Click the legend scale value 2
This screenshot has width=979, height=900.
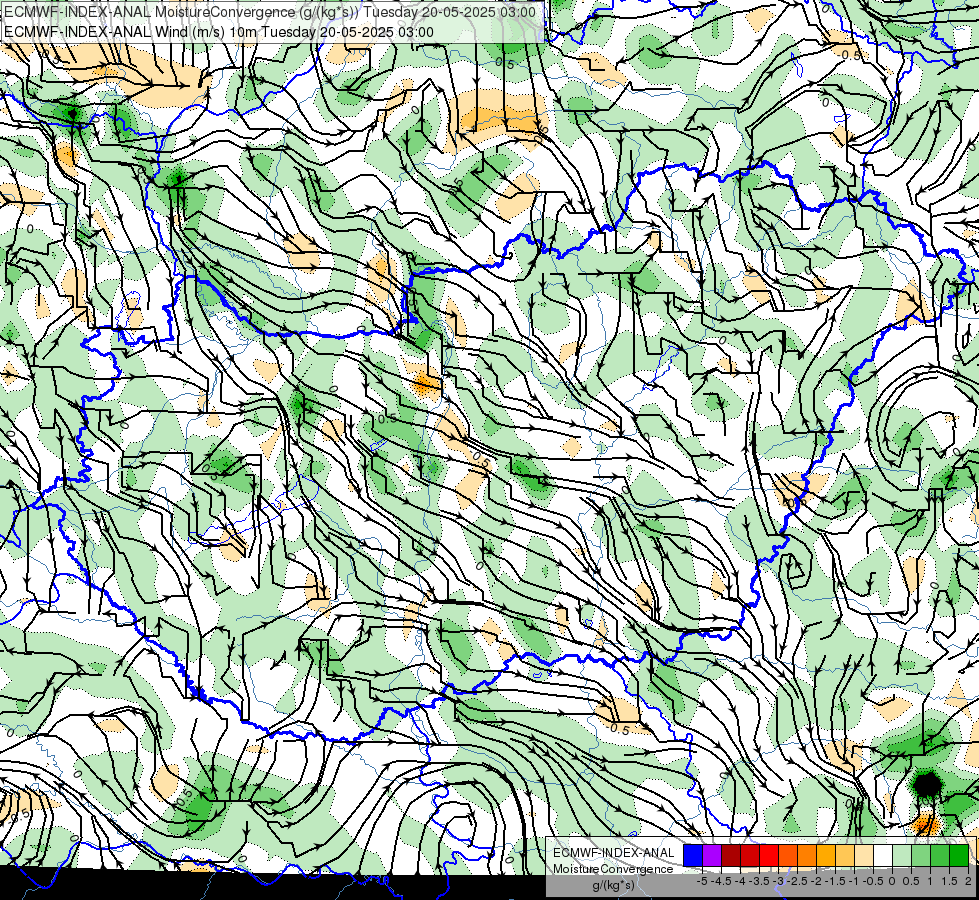coord(968,881)
